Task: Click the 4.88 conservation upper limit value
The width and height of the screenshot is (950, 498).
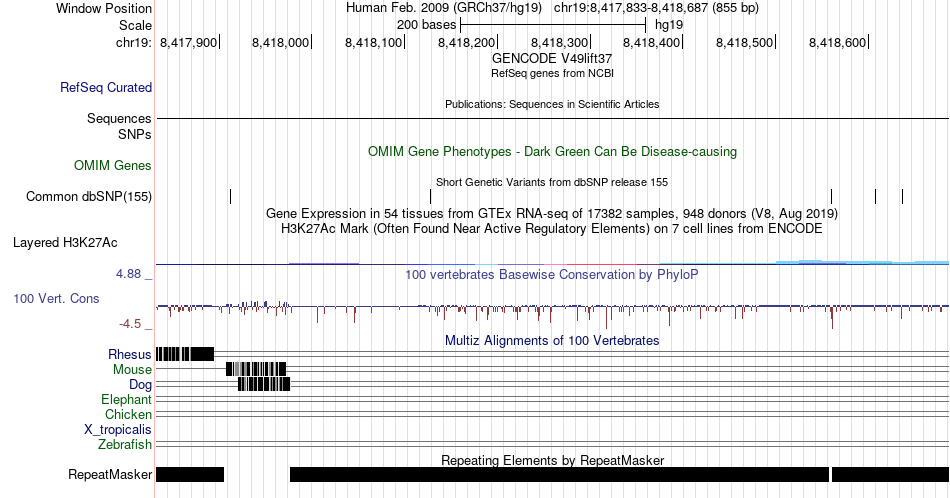Action: click(128, 274)
